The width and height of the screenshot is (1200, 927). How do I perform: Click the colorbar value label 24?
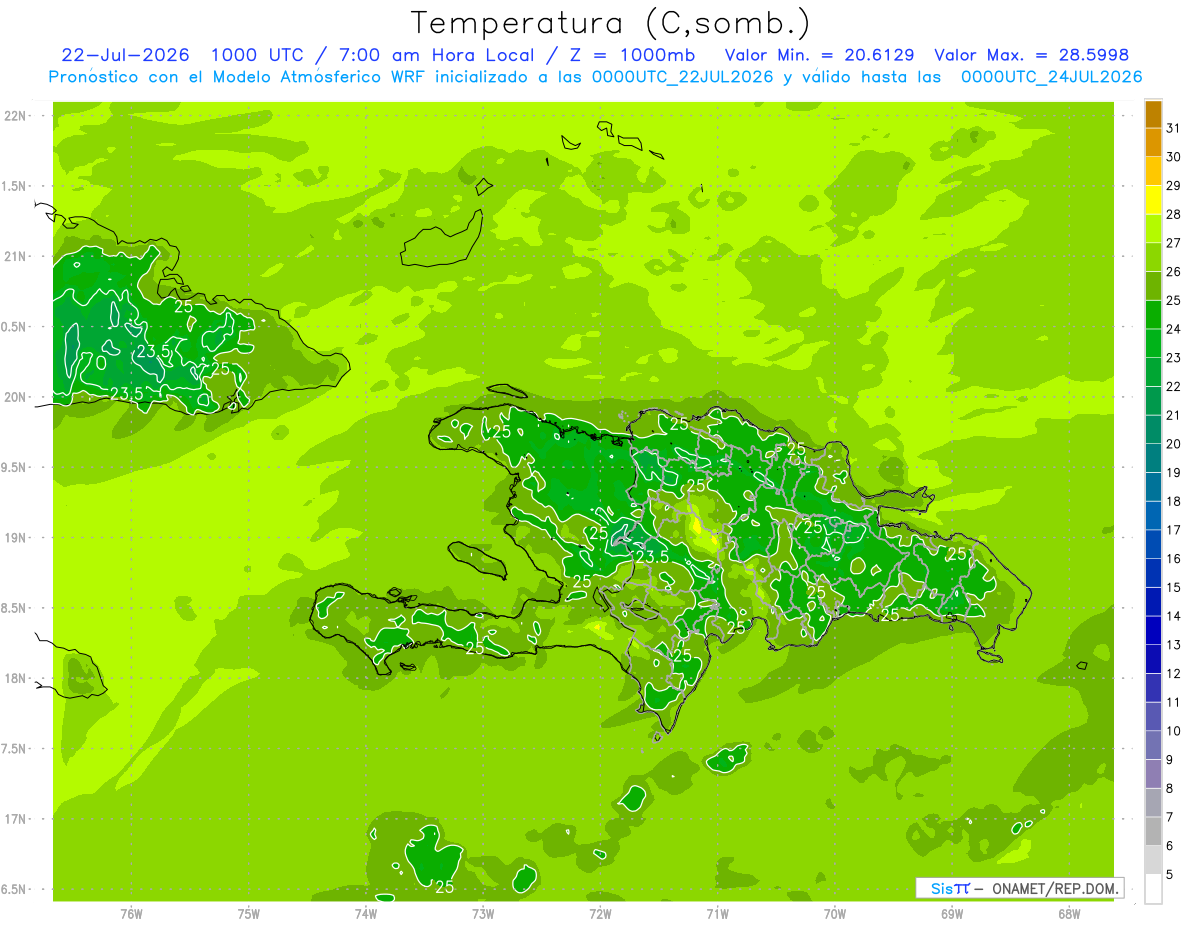(1175, 329)
